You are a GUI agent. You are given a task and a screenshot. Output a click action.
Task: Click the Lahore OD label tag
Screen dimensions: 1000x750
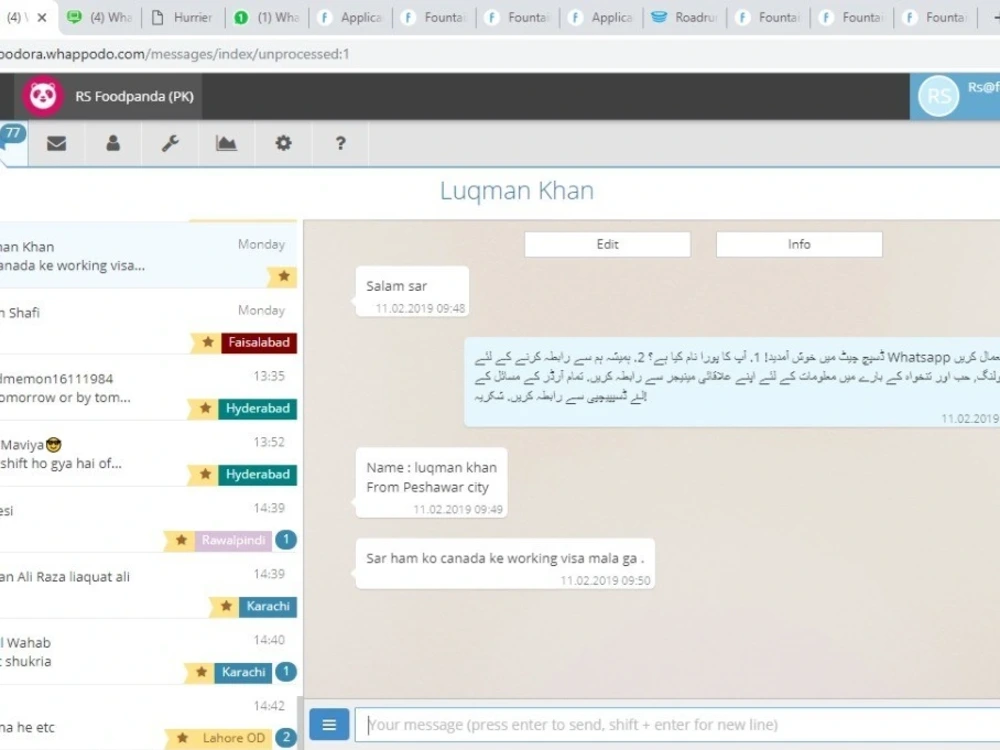tap(233, 738)
